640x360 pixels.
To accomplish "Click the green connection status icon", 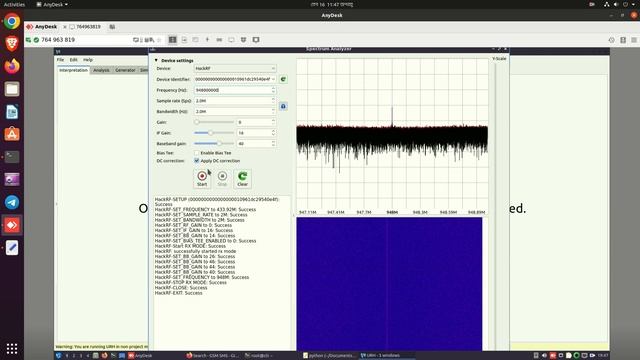I will click(36, 40).
